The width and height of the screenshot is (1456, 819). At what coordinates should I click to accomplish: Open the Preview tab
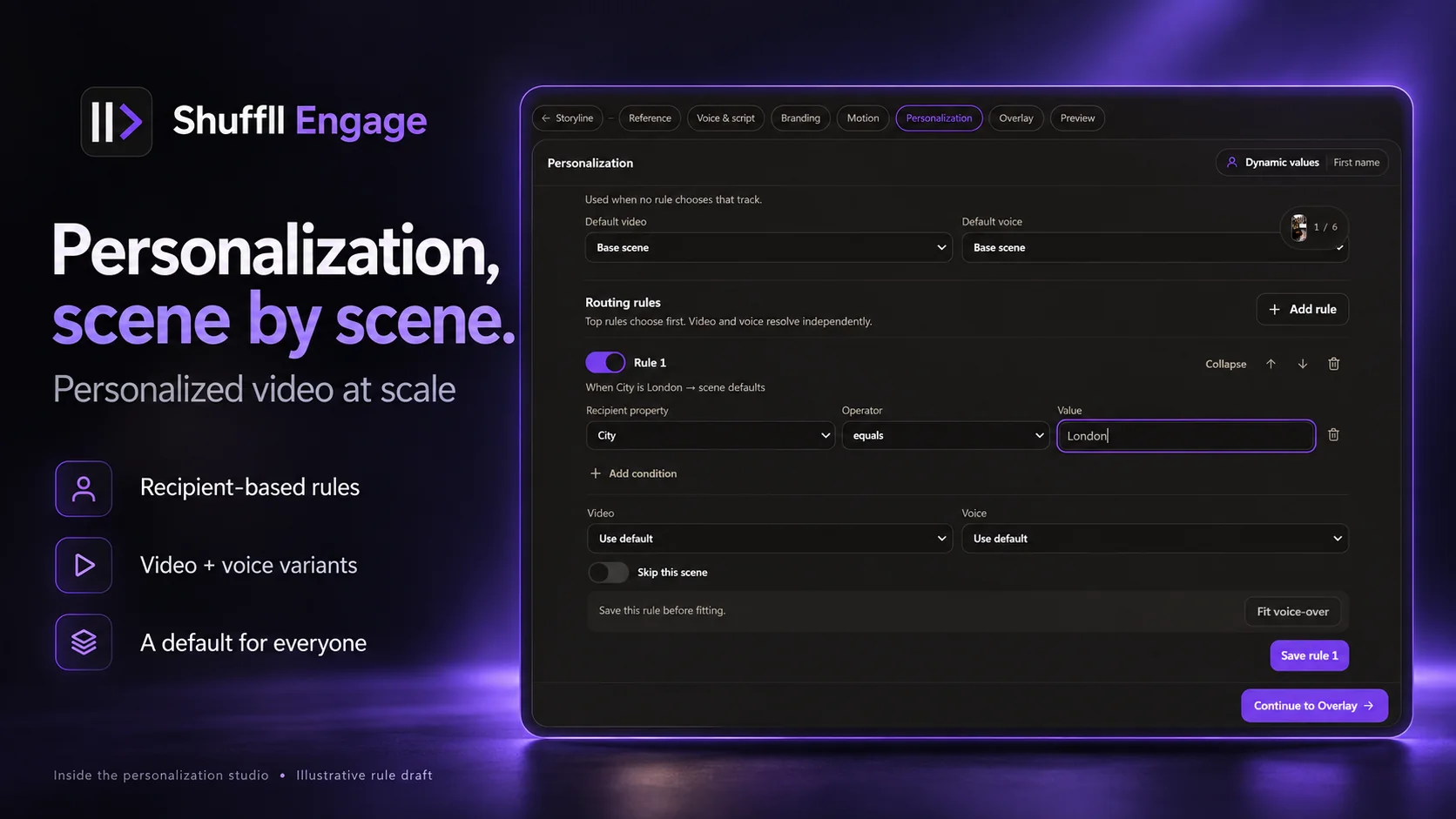1077,118
